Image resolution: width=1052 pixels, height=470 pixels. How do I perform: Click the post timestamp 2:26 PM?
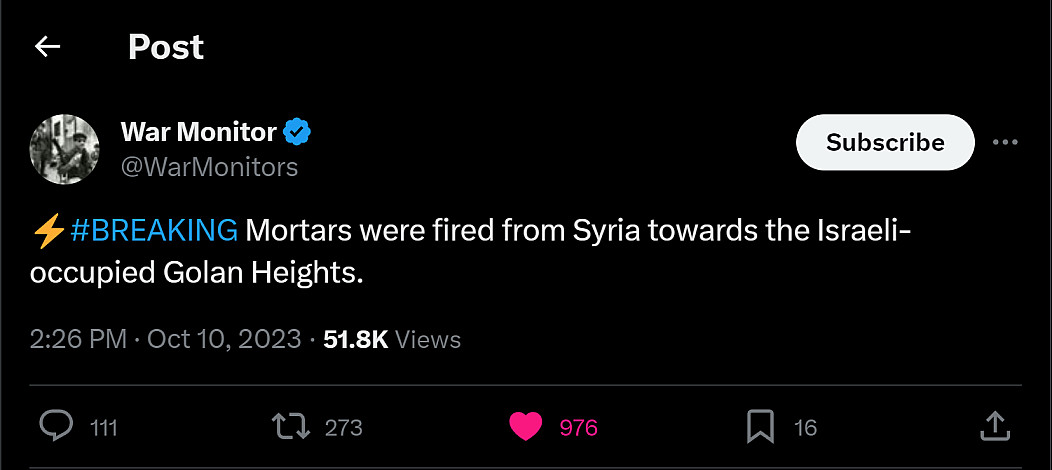click(x=78, y=339)
